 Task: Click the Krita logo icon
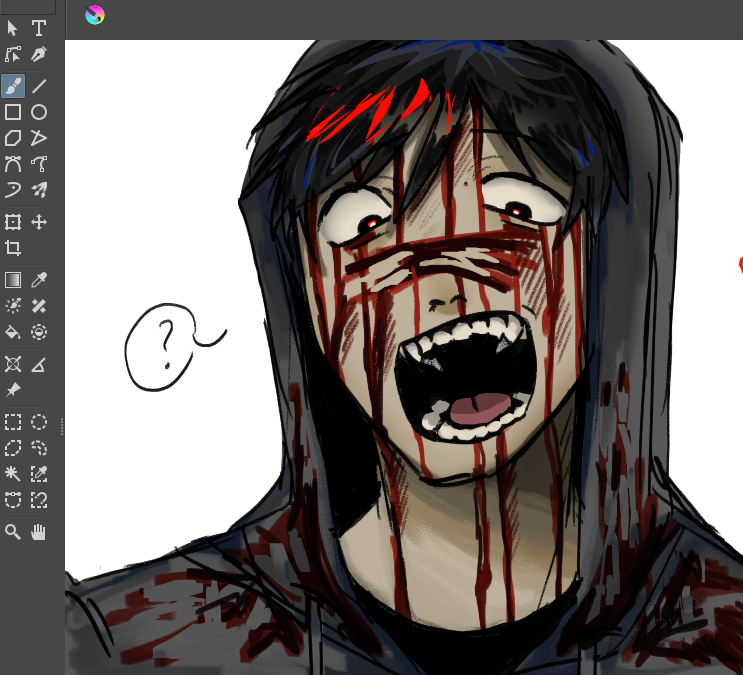(95, 15)
